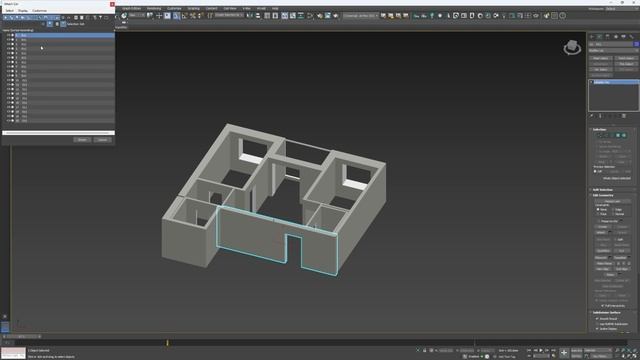
Task: Click the Attach List horizontal scrollbar
Action: pyautogui.click(x=58, y=133)
